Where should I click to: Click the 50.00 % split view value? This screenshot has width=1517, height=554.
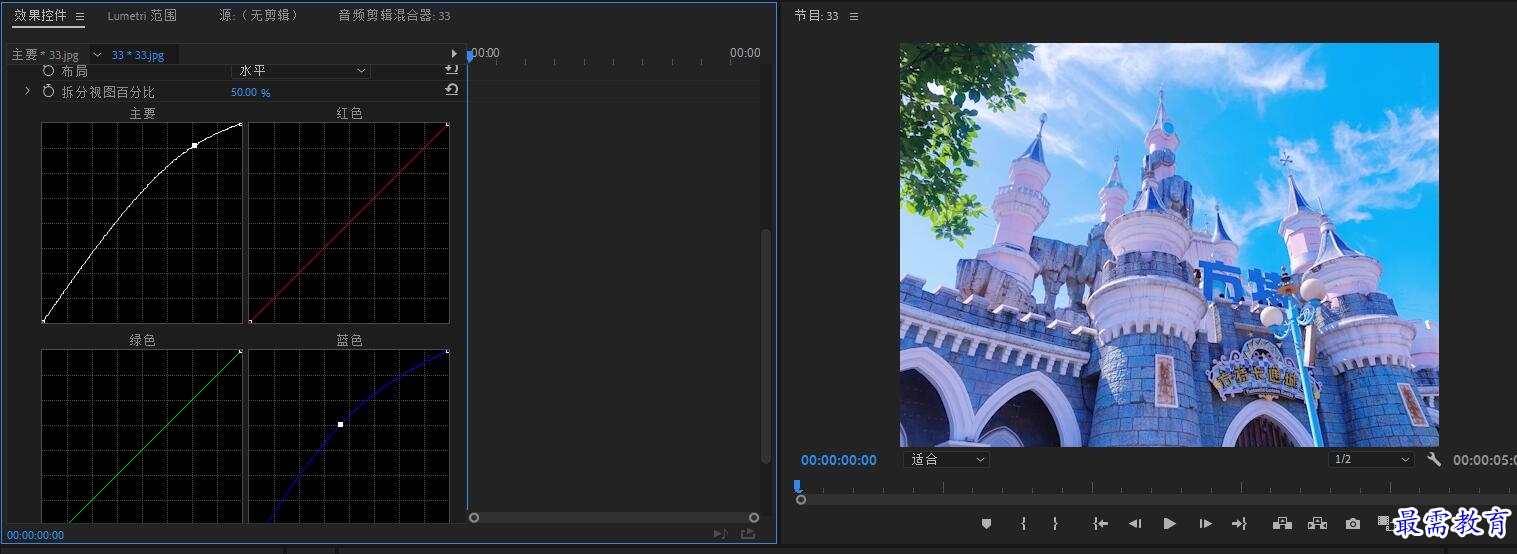250,92
